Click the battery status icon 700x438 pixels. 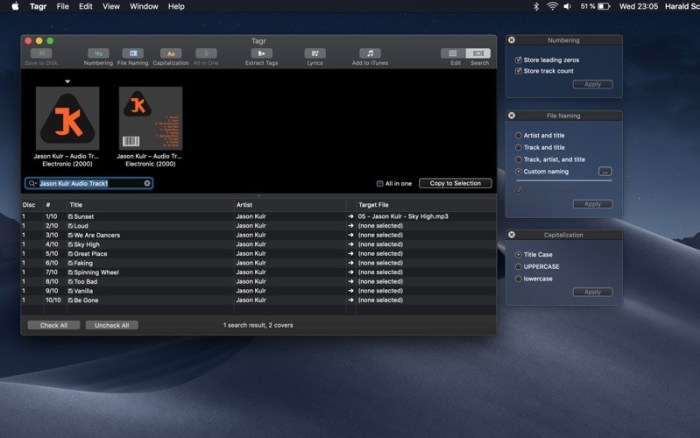pyautogui.click(x=604, y=6)
